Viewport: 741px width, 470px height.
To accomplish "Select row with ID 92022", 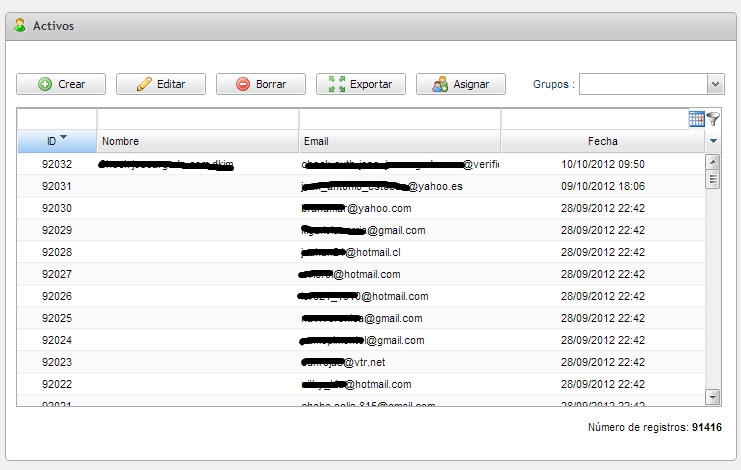I will pyautogui.click(x=361, y=384).
